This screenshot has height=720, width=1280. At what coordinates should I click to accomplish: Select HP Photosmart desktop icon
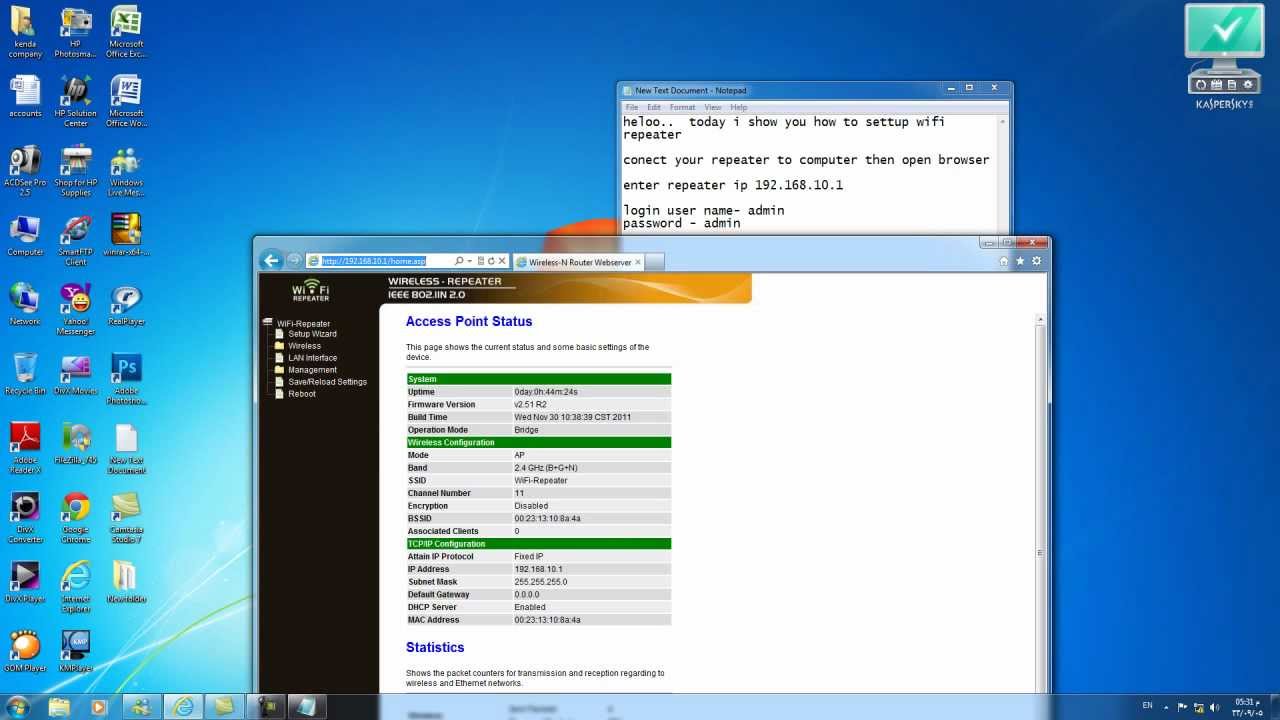(x=75, y=33)
